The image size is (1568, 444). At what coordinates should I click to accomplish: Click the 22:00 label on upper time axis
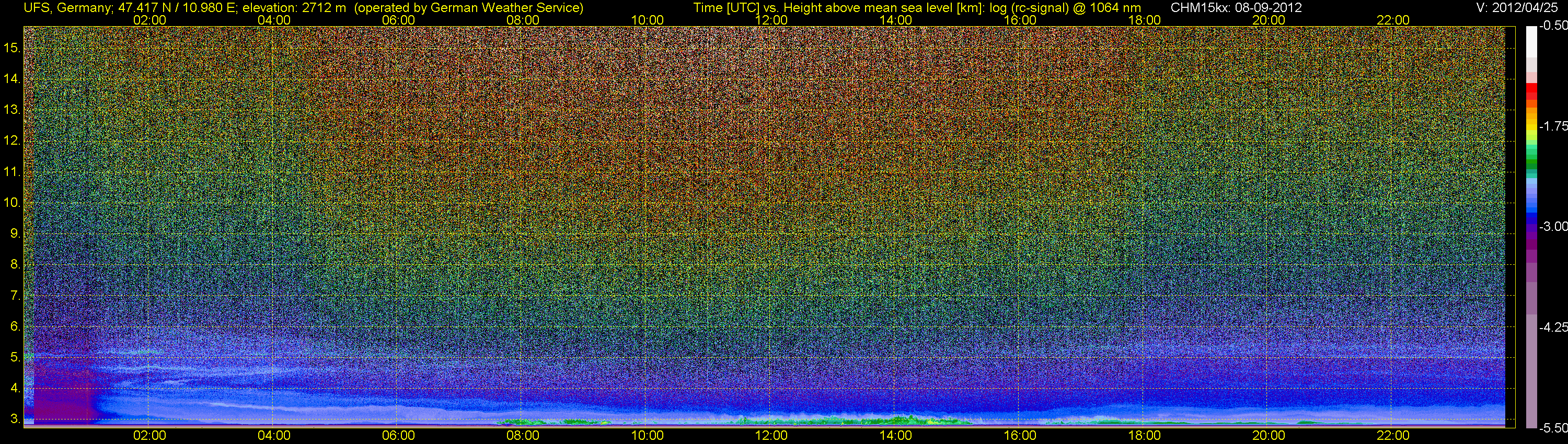(x=1393, y=20)
